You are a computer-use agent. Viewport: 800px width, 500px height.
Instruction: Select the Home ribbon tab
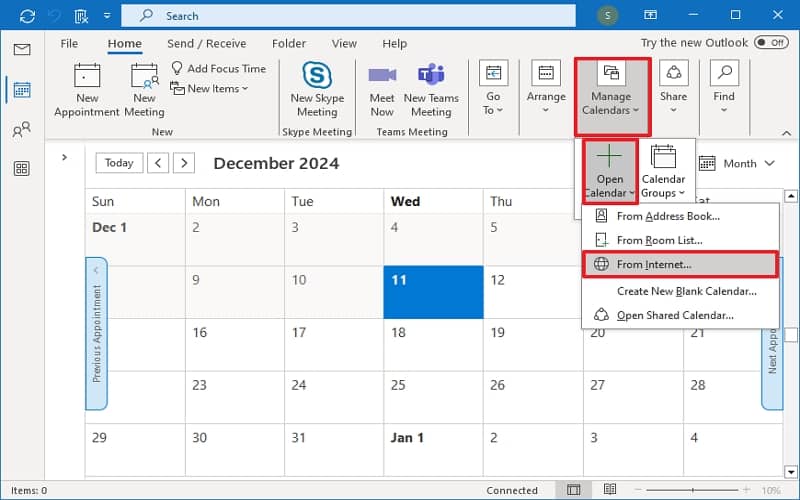click(x=124, y=43)
